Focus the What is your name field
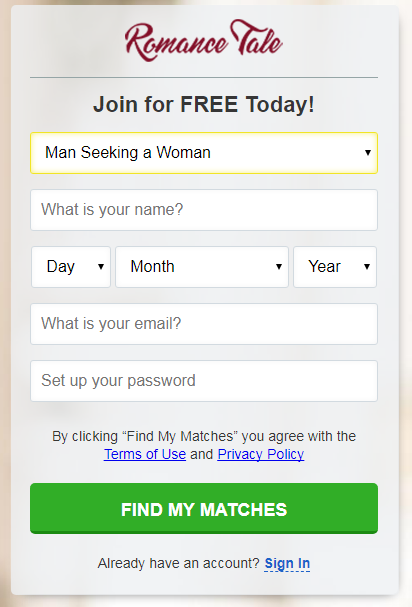 [204, 210]
